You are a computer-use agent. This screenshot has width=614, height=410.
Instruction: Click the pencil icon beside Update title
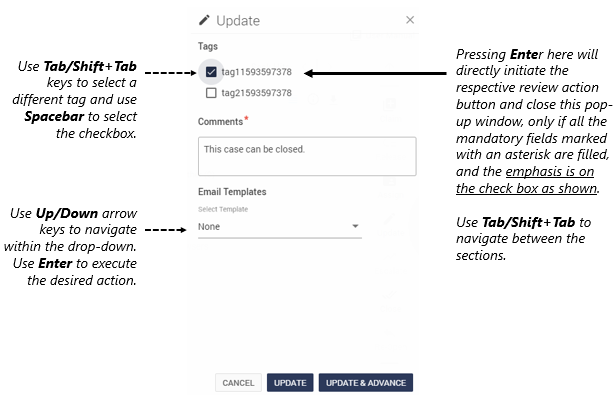pyautogui.click(x=204, y=20)
